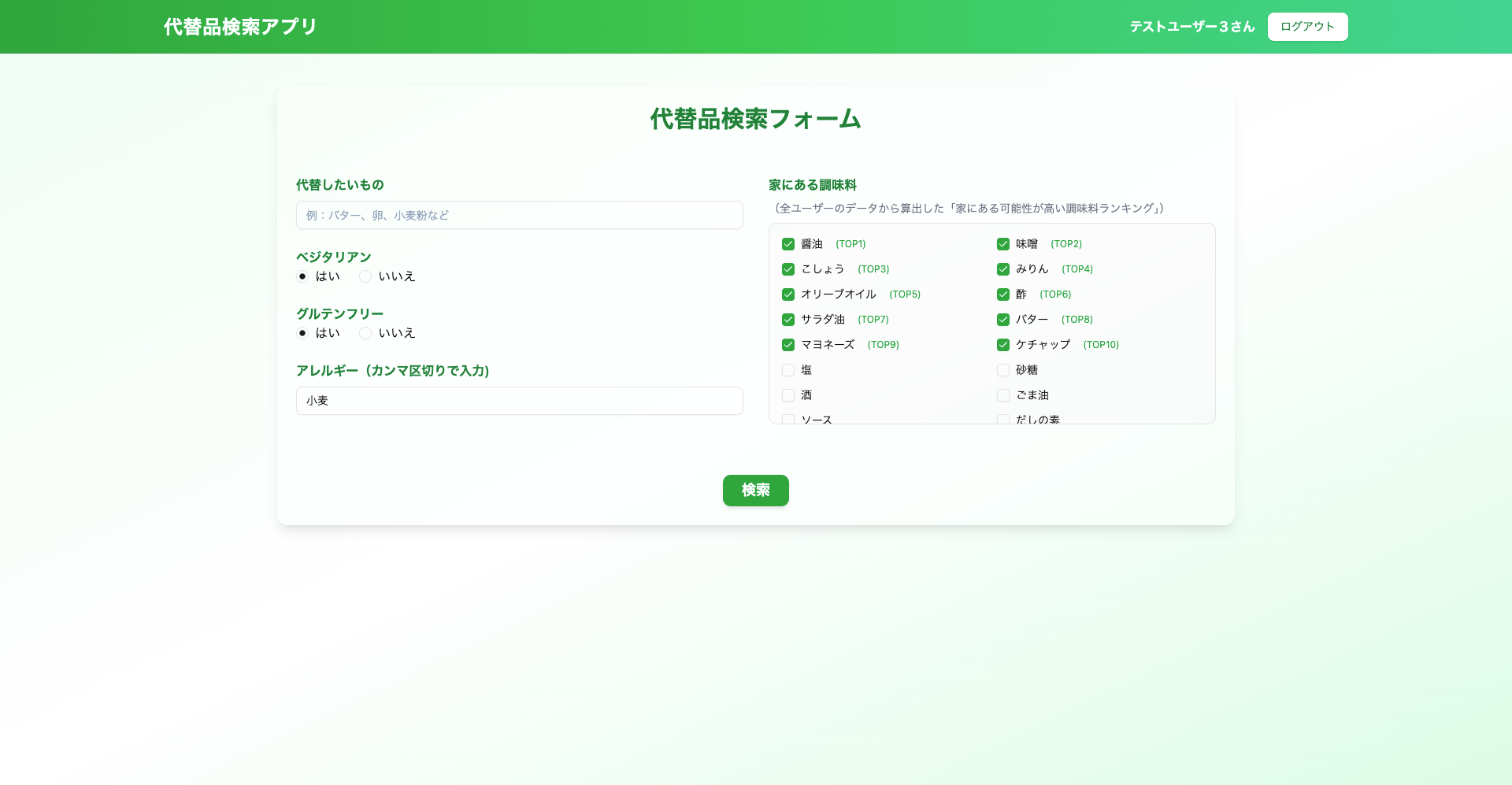Click the green 検索 button

tap(756, 491)
